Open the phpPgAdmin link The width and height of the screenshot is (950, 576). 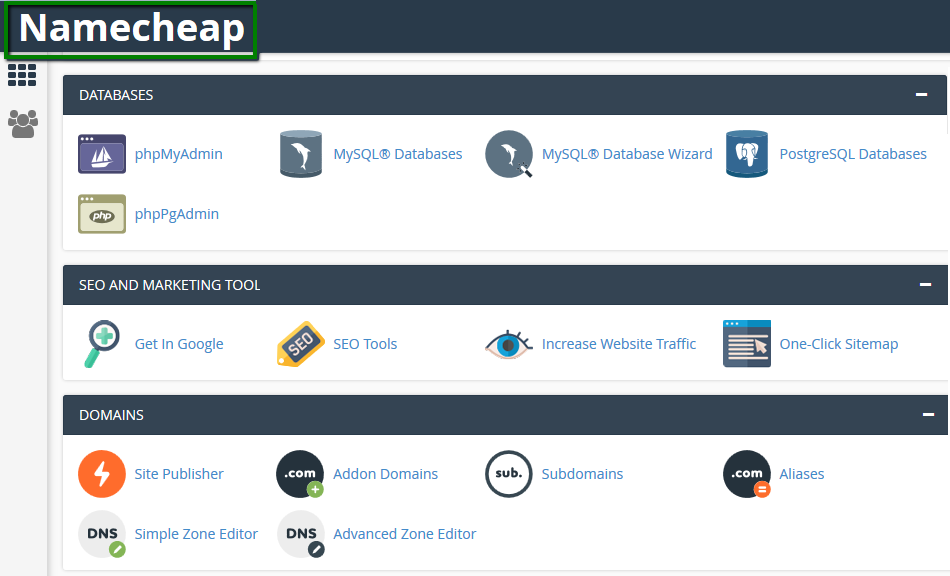point(177,214)
